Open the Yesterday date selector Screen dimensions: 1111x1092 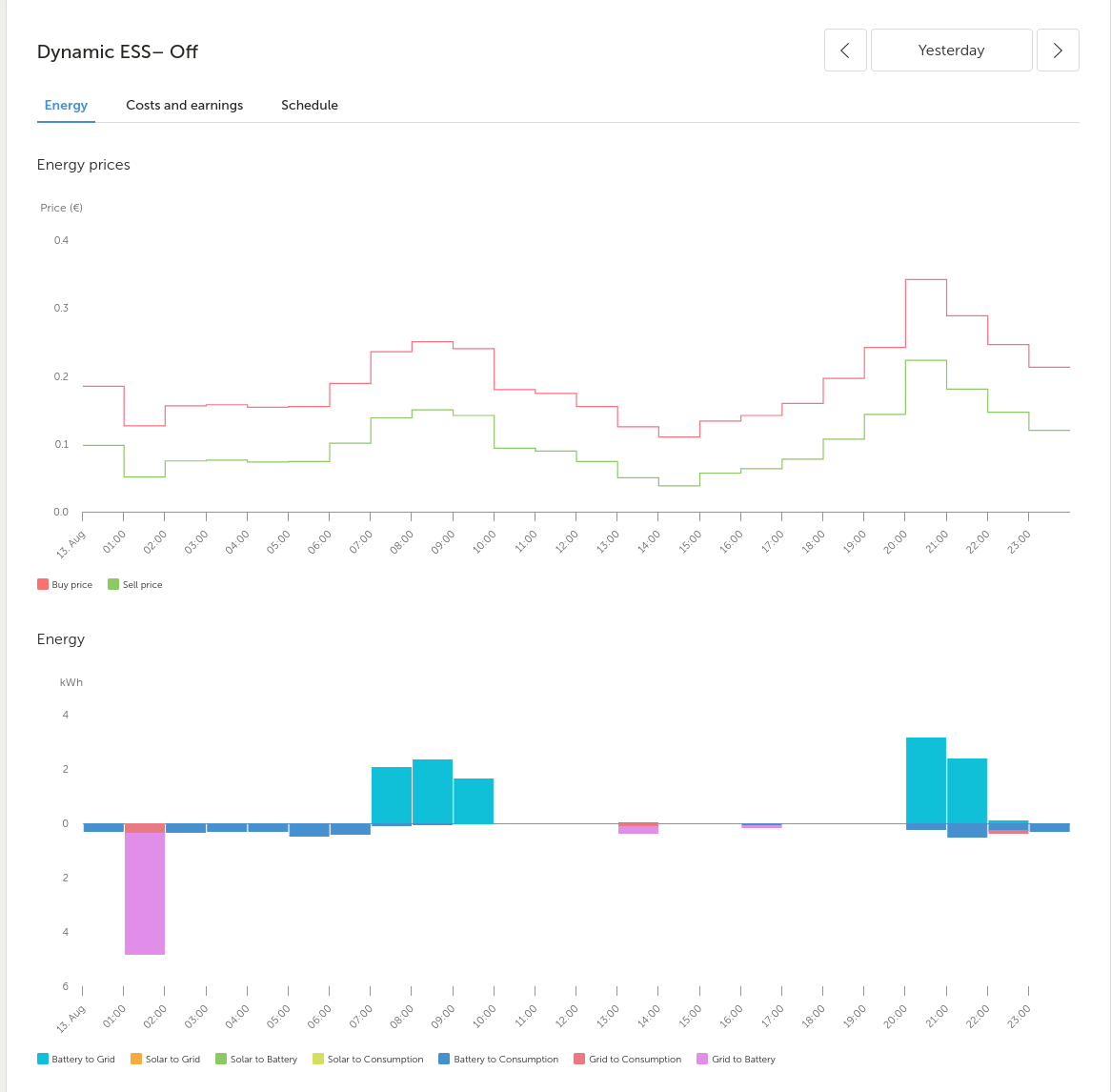point(951,51)
